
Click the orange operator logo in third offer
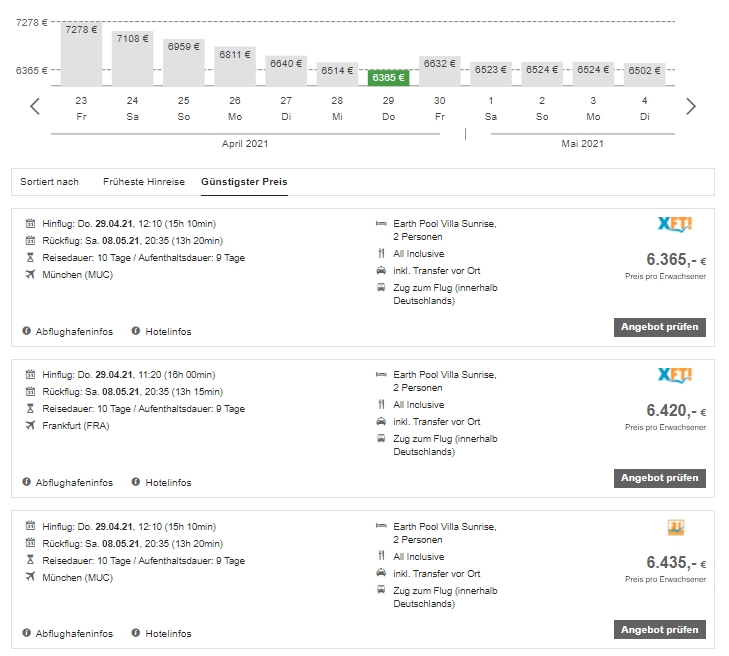pyautogui.click(x=676, y=528)
